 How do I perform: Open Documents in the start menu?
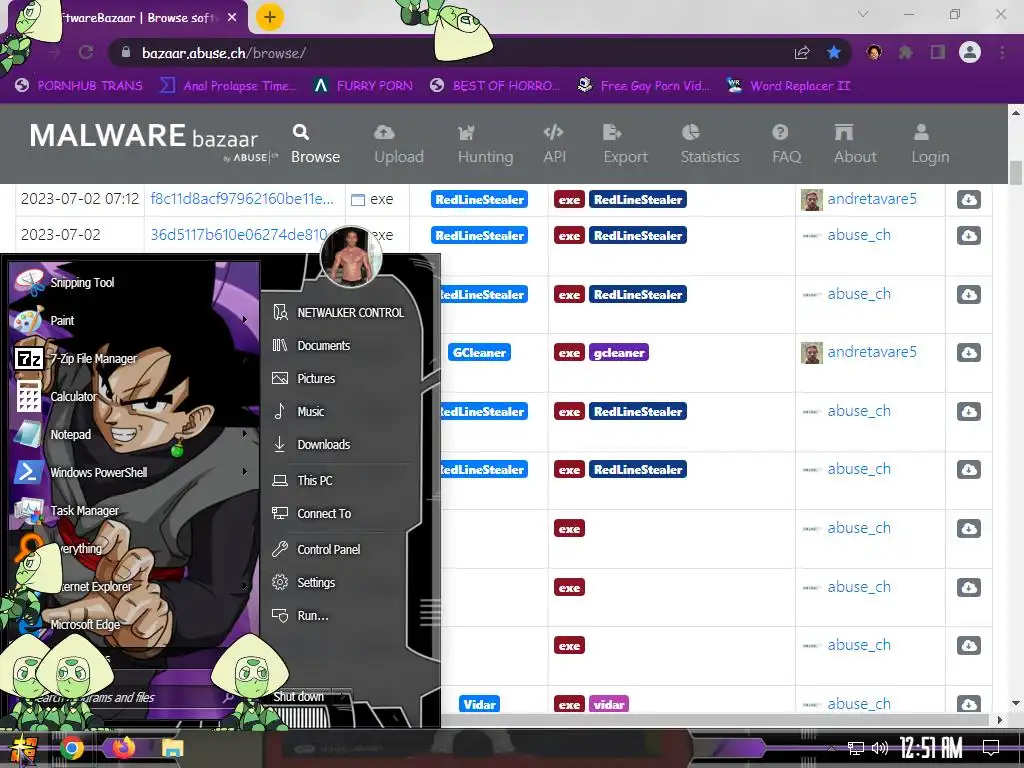click(312, 345)
